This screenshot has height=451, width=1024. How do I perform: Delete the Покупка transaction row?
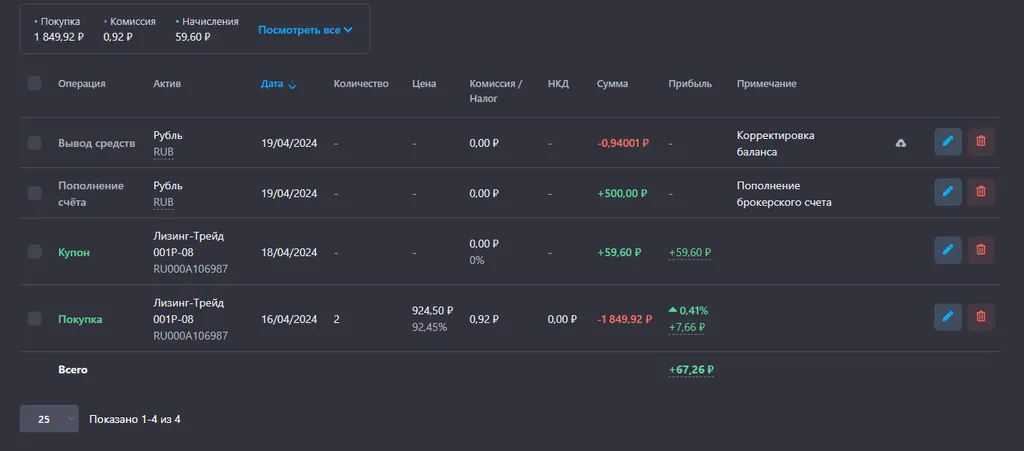click(x=980, y=317)
